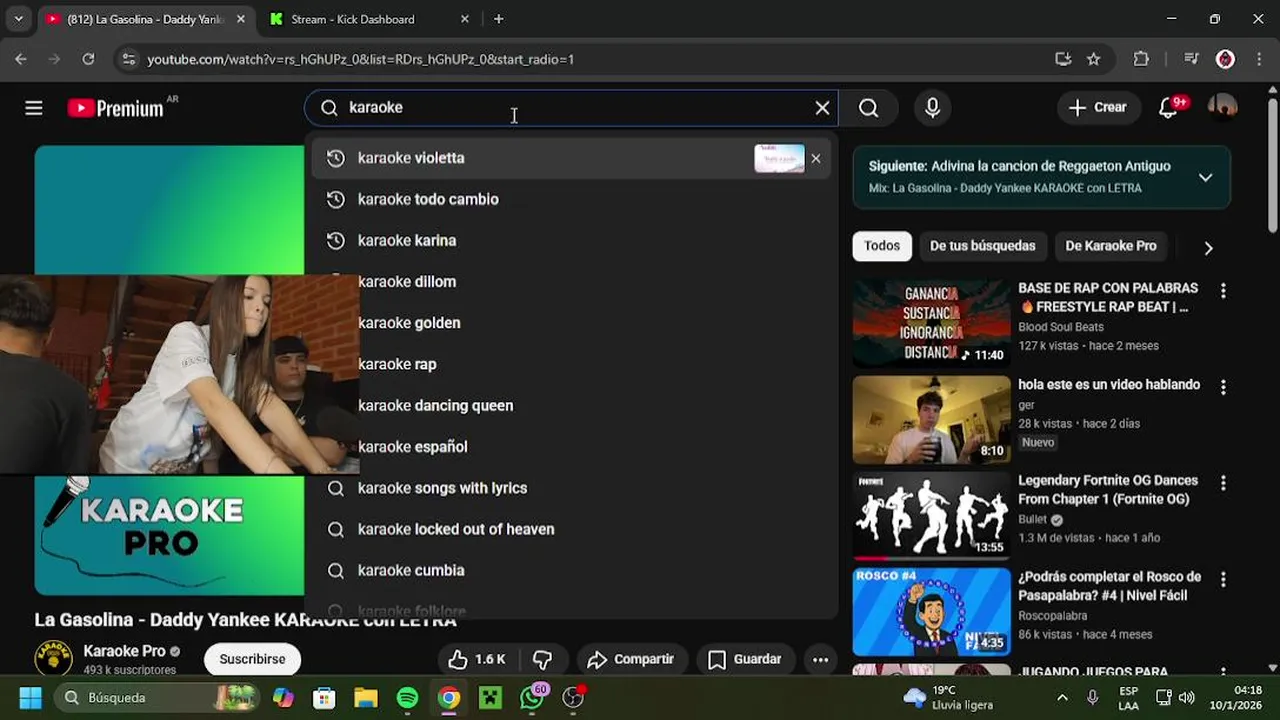Start voice search with the microphone
Image resolution: width=1280 pixels, height=720 pixels.
tap(932, 108)
